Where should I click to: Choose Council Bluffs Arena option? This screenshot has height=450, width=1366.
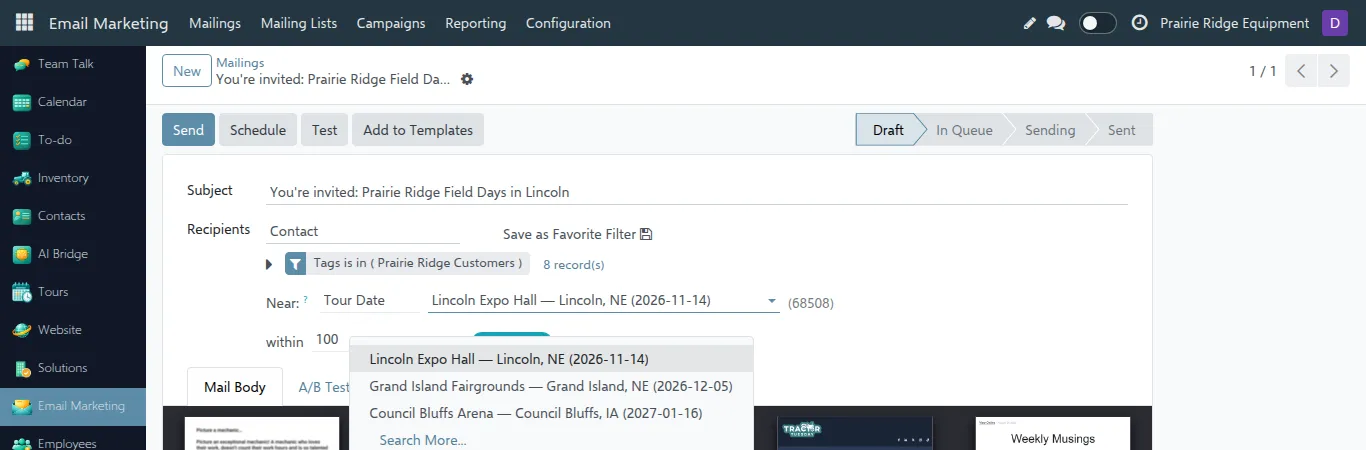click(x=551, y=413)
